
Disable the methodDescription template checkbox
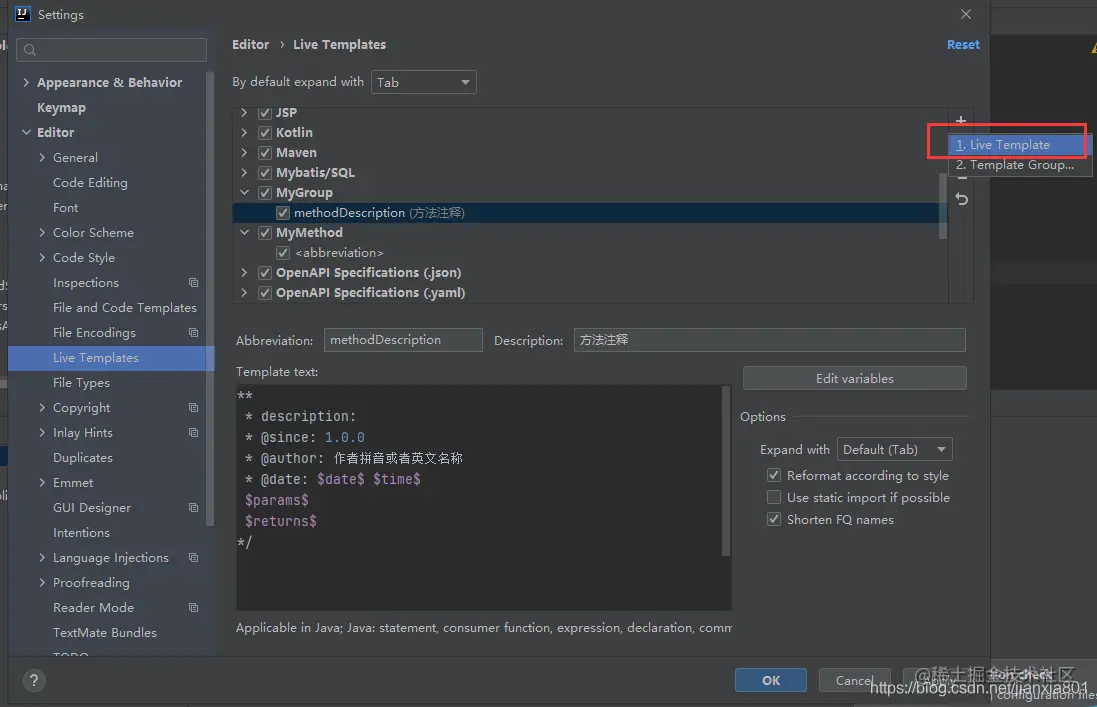(x=283, y=213)
